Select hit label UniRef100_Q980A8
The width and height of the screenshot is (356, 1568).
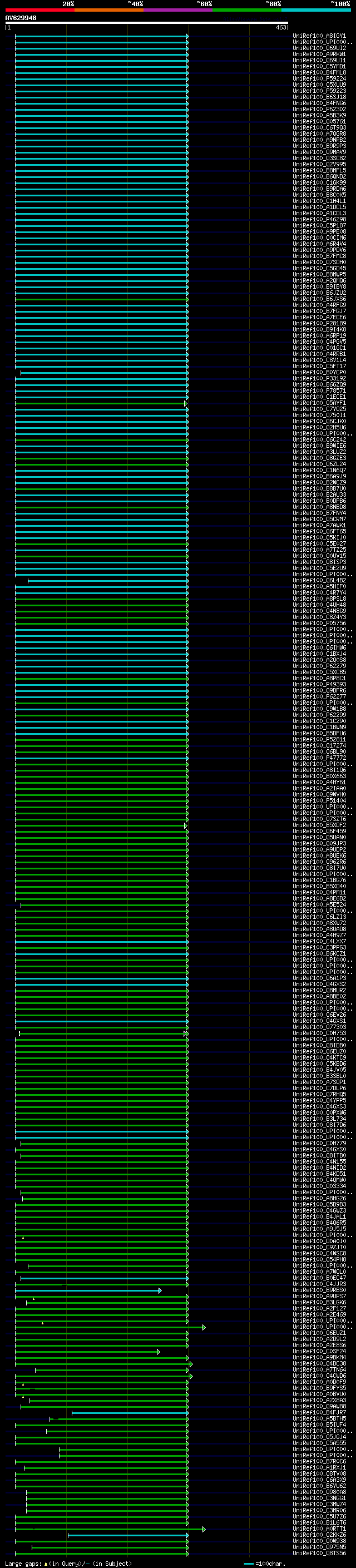click(x=319, y=1492)
